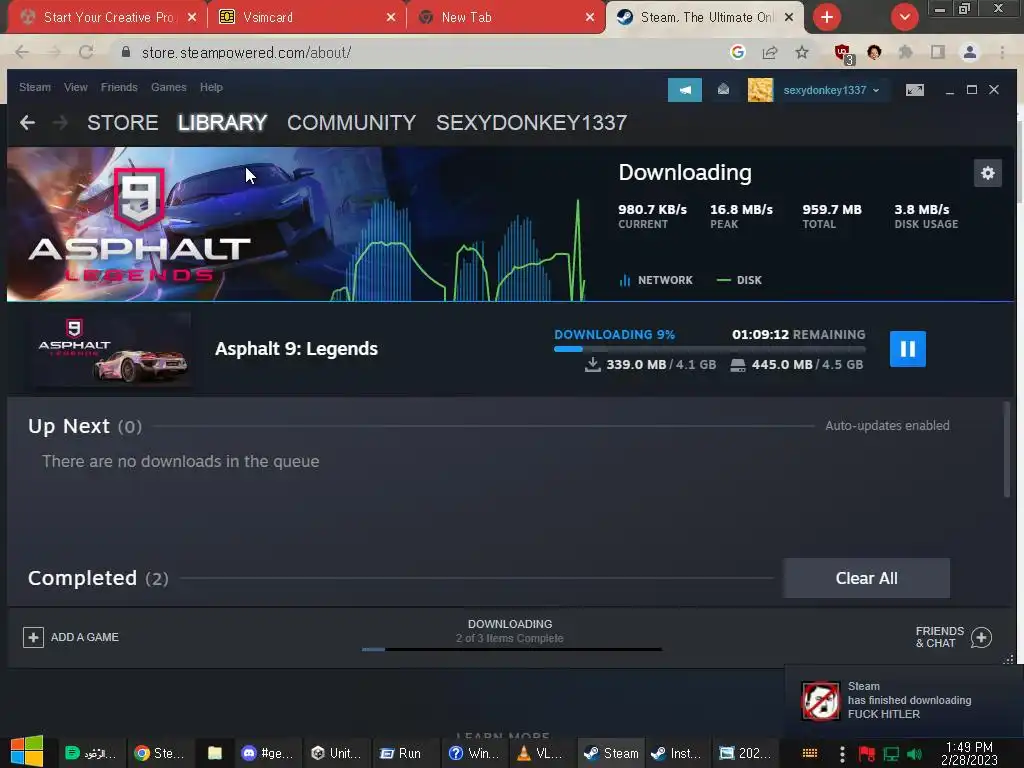Image resolution: width=1024 pixels, height=768 pixels.
Task: Go back with Steam's back arrow
Action: [x=27, y=122]
